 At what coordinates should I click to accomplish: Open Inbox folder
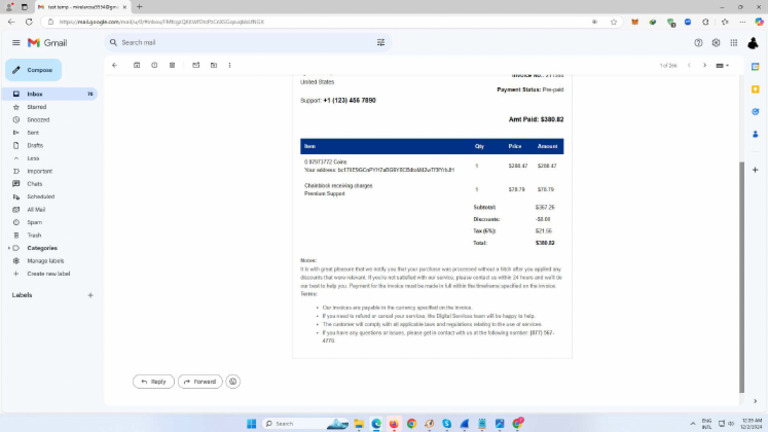51,94
